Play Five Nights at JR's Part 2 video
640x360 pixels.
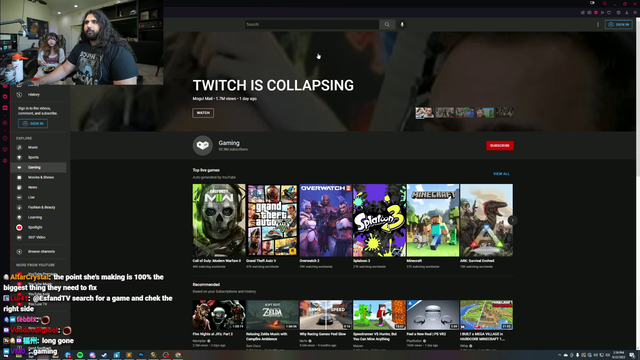219,315
